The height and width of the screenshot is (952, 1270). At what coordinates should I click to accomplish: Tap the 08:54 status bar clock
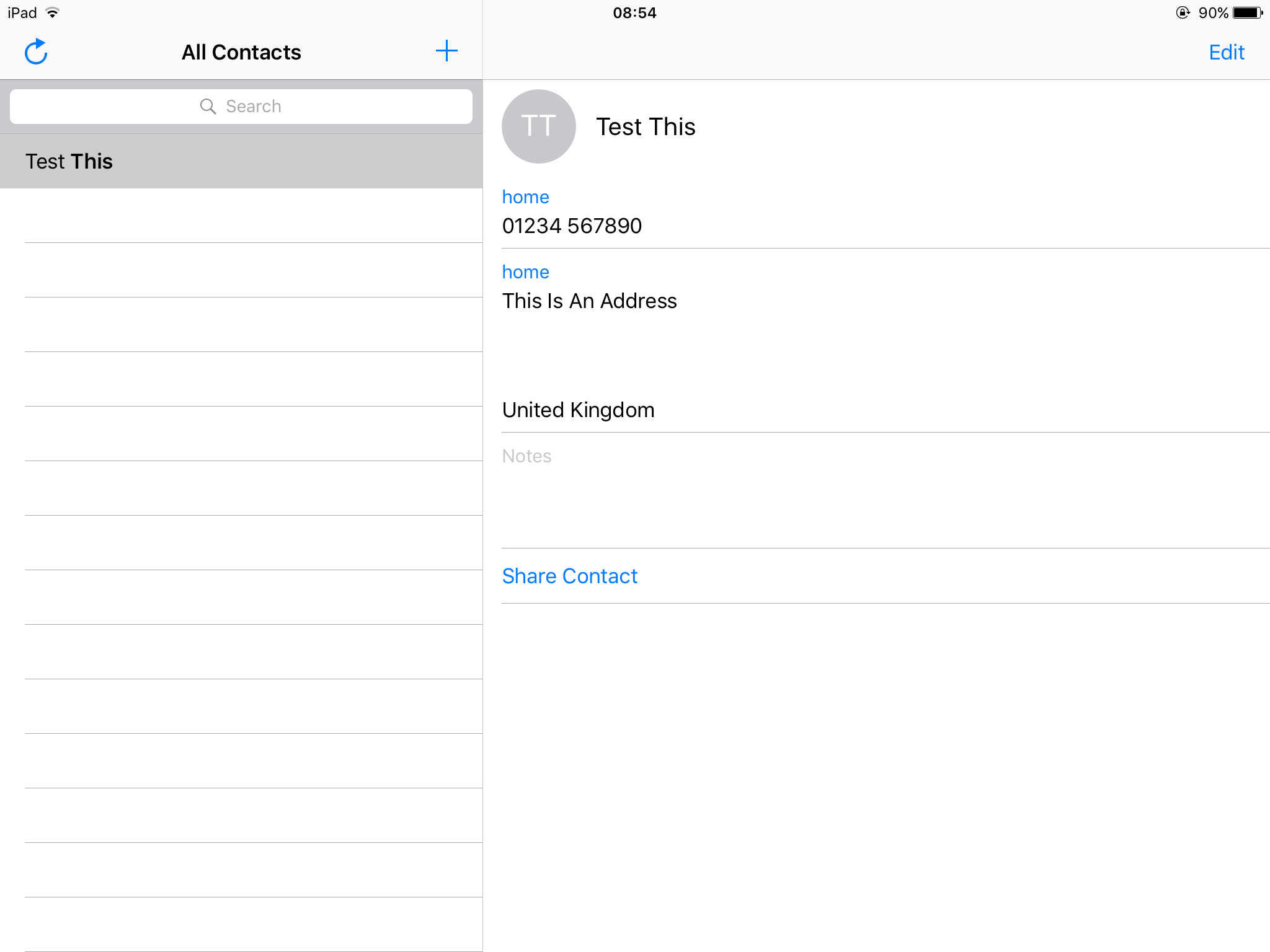pyautogui.click(x=634, y=13)
